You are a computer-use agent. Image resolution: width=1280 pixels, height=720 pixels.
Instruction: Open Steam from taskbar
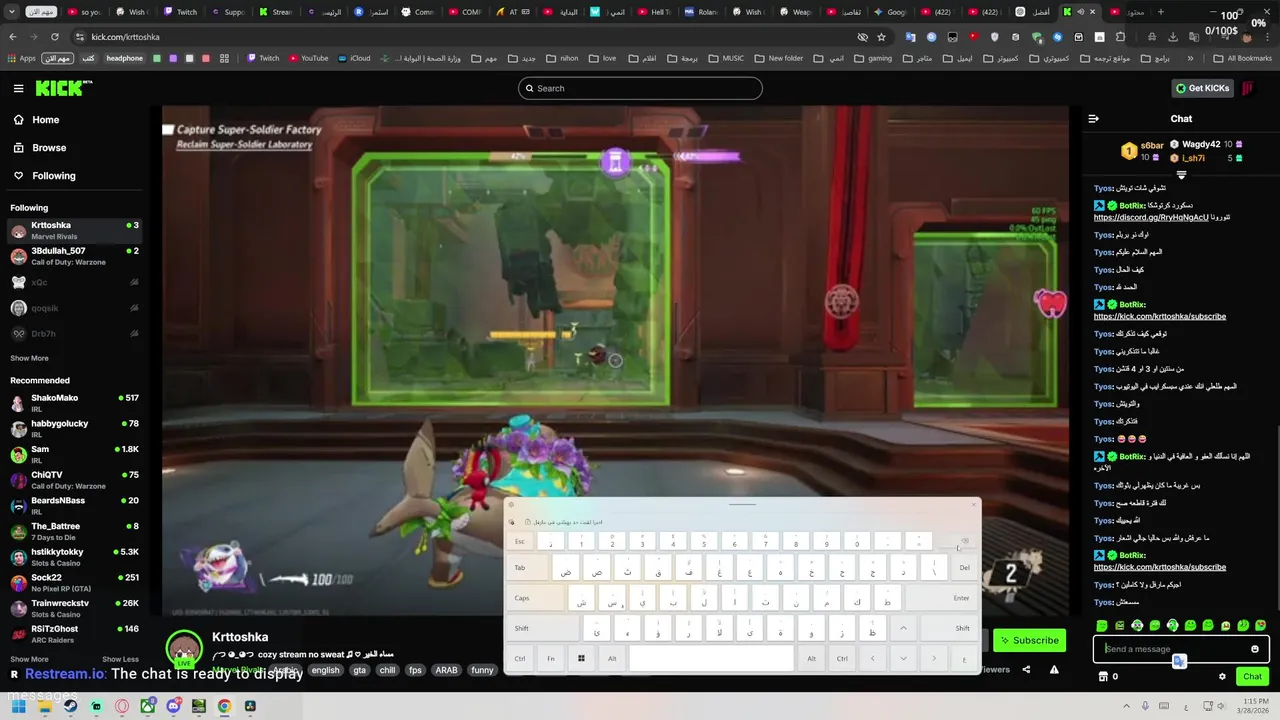70,706
